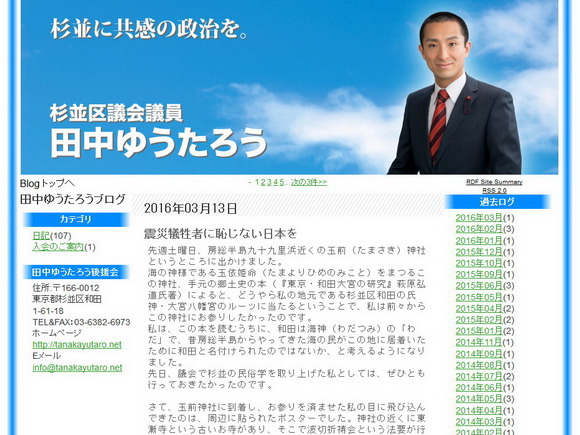
Task: Open the 2015年04月 archive
Action: pos(479,308)
